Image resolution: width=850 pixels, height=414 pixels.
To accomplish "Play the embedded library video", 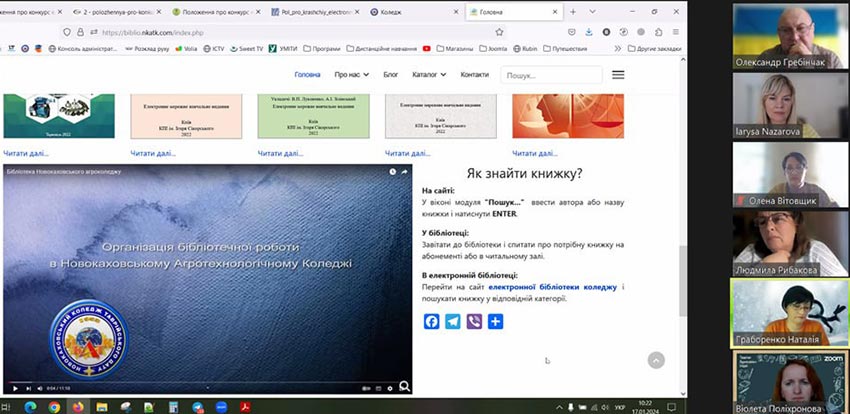I will 15,388.
